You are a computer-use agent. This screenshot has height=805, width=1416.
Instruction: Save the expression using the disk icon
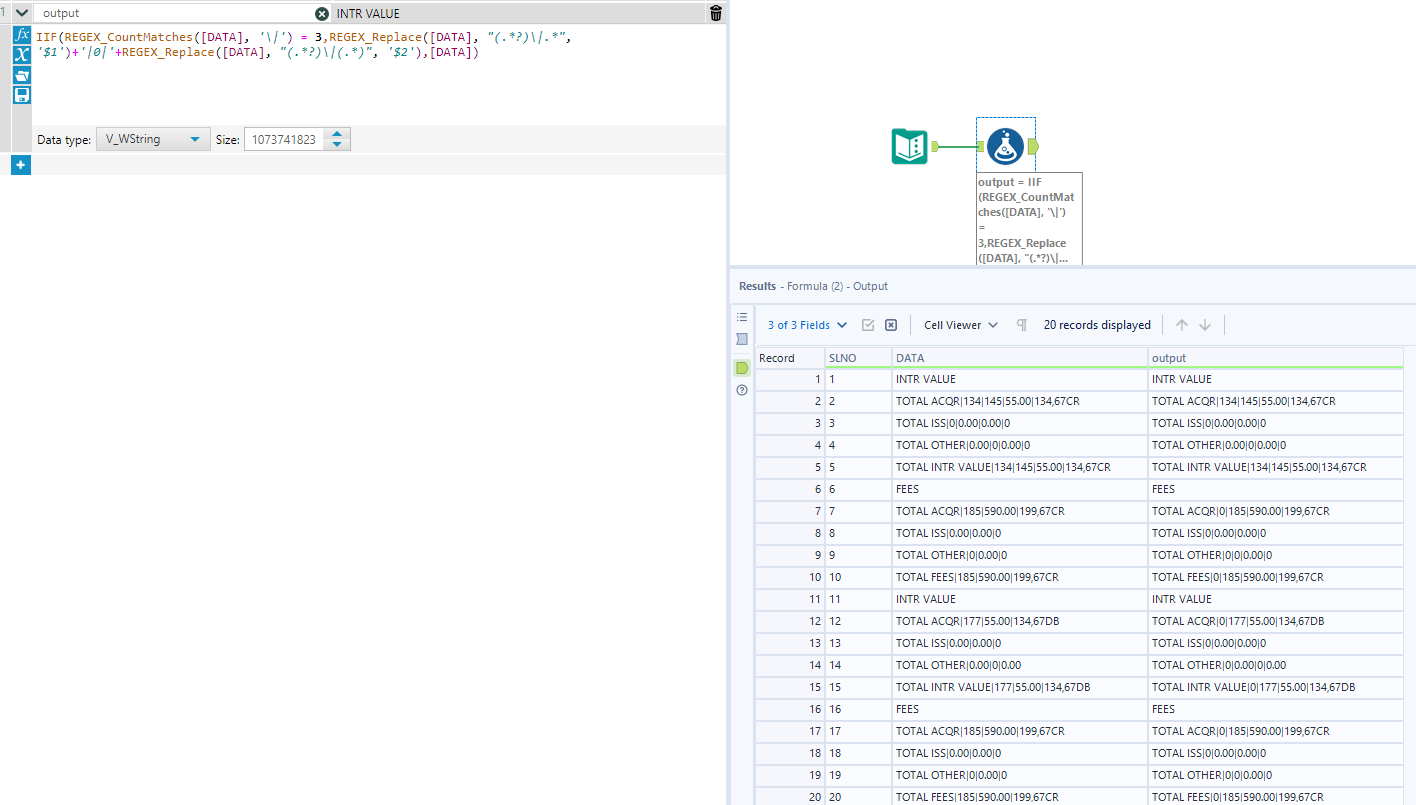pyautogui.click(x=21, y=94)
